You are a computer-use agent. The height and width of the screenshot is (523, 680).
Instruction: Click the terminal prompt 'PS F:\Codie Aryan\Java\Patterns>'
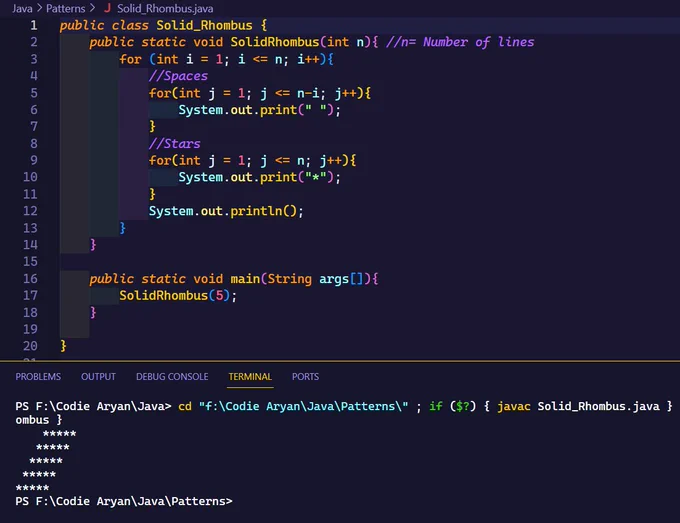[124, 501]
